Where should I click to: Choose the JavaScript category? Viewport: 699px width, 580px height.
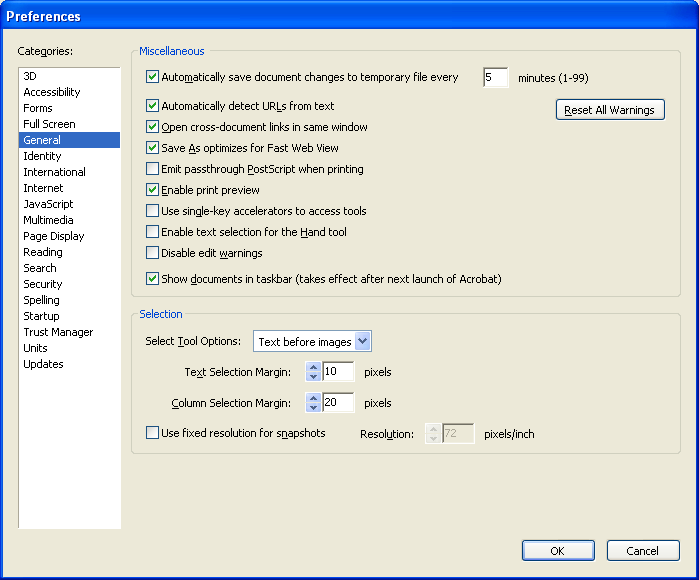[48, 204]
